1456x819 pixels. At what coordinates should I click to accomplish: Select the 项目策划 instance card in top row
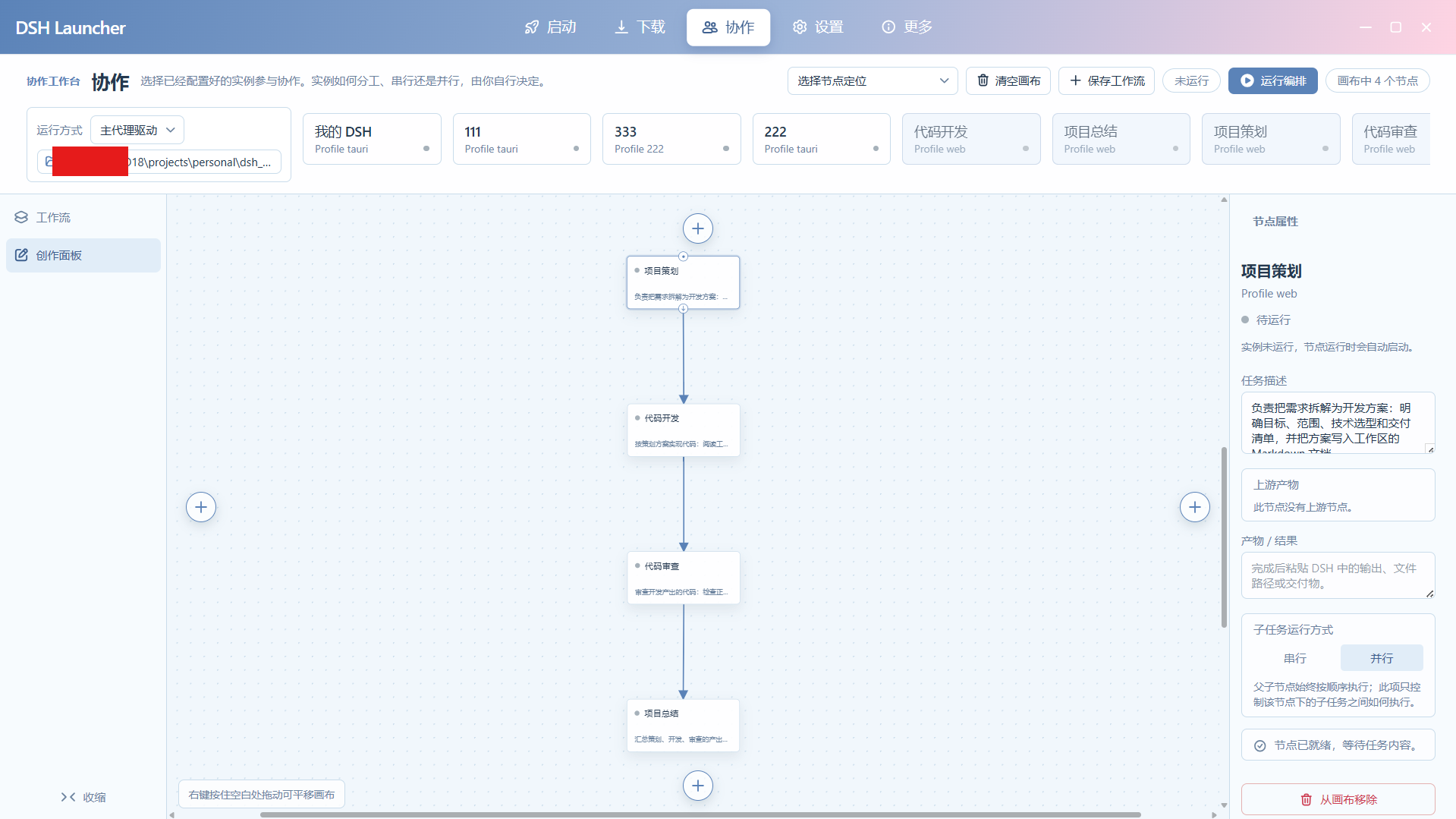coord(1271,139)
